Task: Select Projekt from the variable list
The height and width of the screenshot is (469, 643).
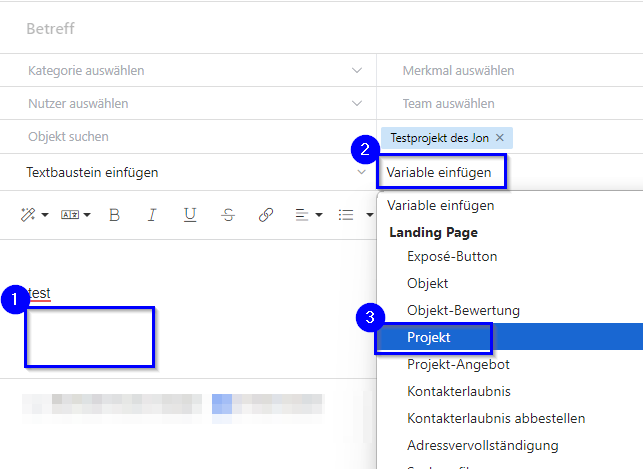Action: [429, 338]
